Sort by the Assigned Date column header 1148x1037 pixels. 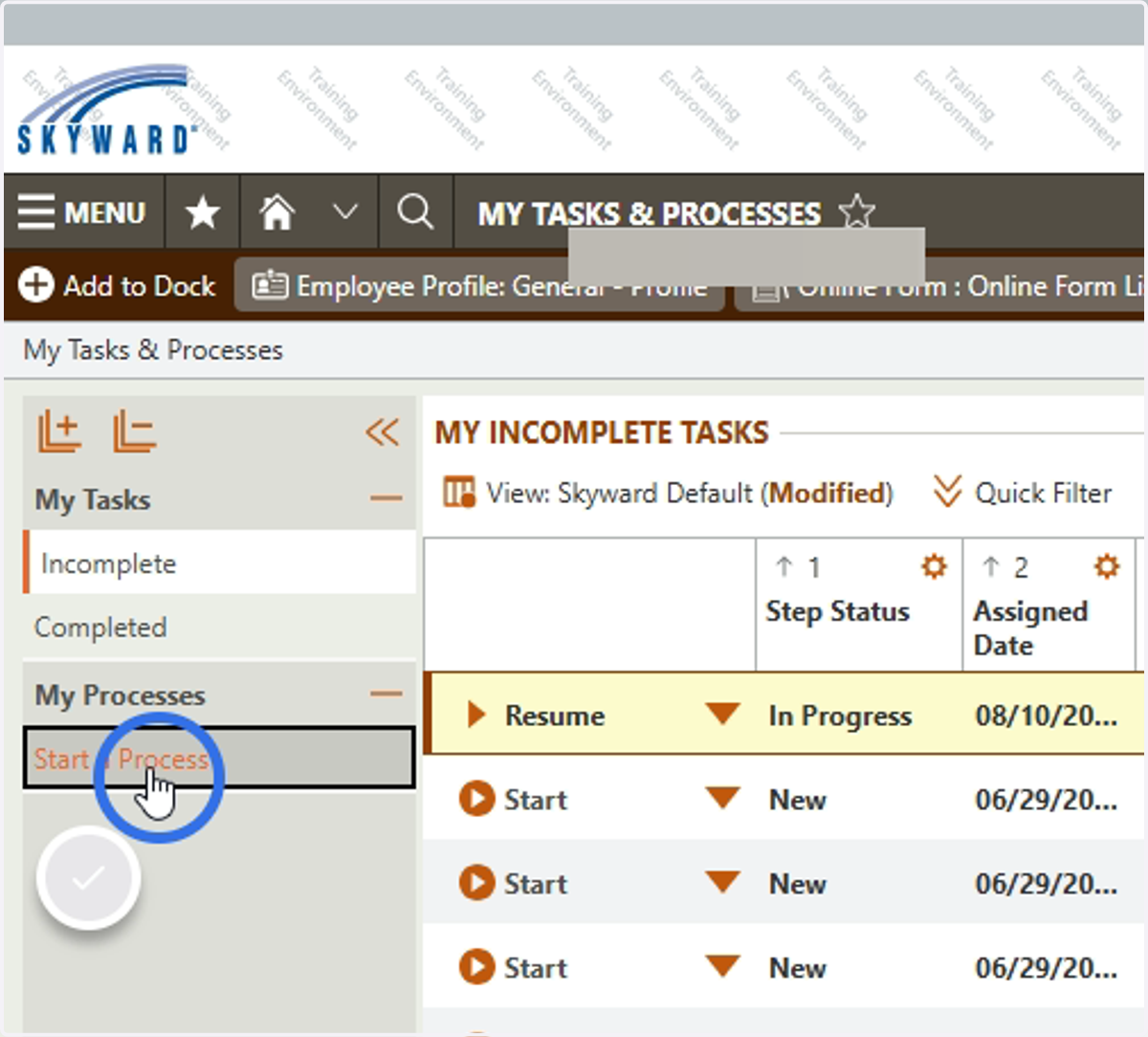click(x=1030, y=628)
